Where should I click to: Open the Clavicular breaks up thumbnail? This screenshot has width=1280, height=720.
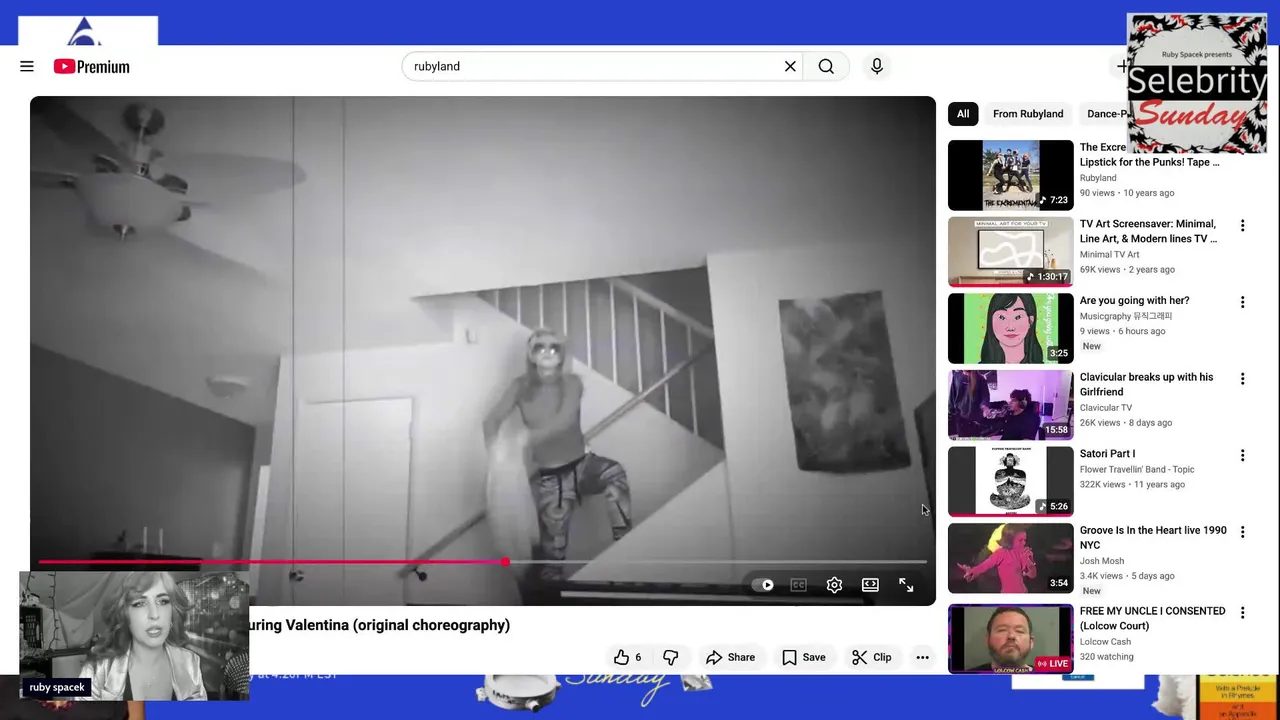pyautogui.click(x=1010, y=405)
